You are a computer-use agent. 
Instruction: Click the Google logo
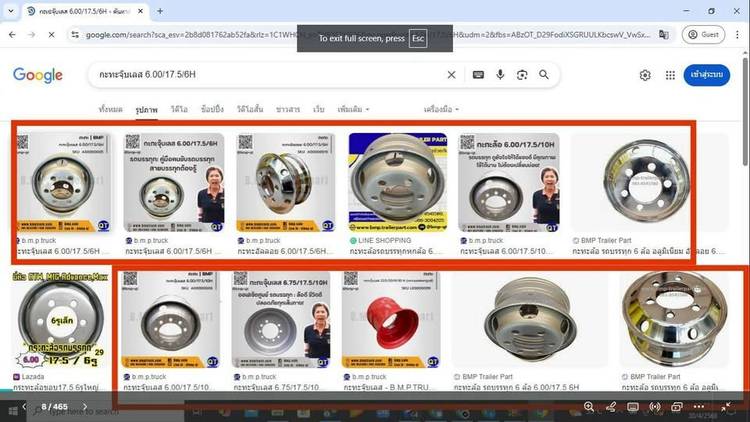pyautogui.click(x=38, y=75)
